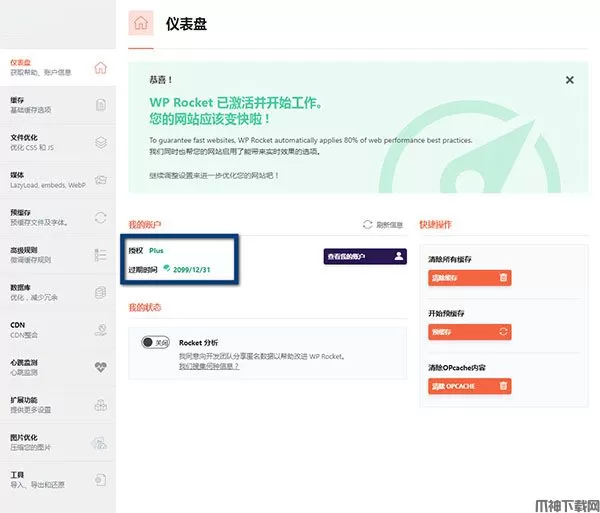Click the 清除OPcache内容 label
This screenshot has height=513, width=600.
[x=457, y=368]
